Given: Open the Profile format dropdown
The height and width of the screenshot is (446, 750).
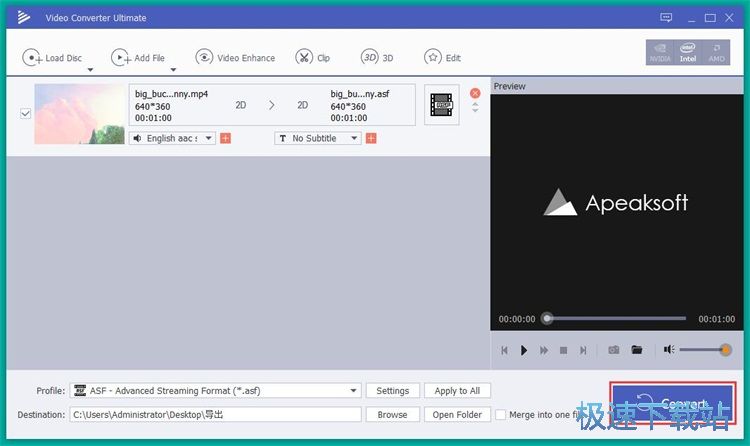Looking at the screenshot, I should tap(215, 390).
